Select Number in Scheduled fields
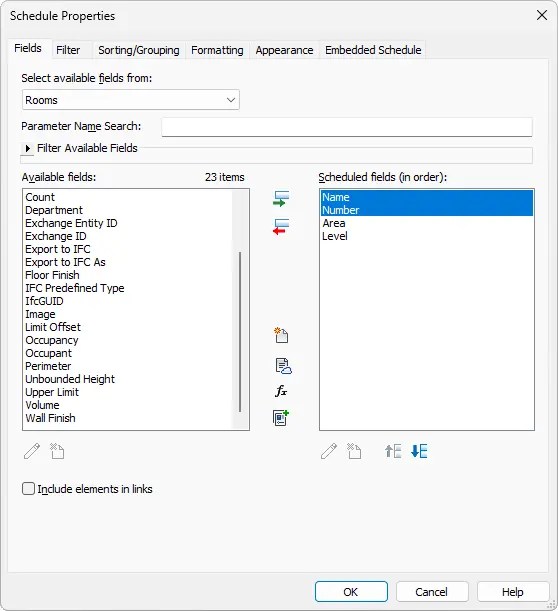 427,210
